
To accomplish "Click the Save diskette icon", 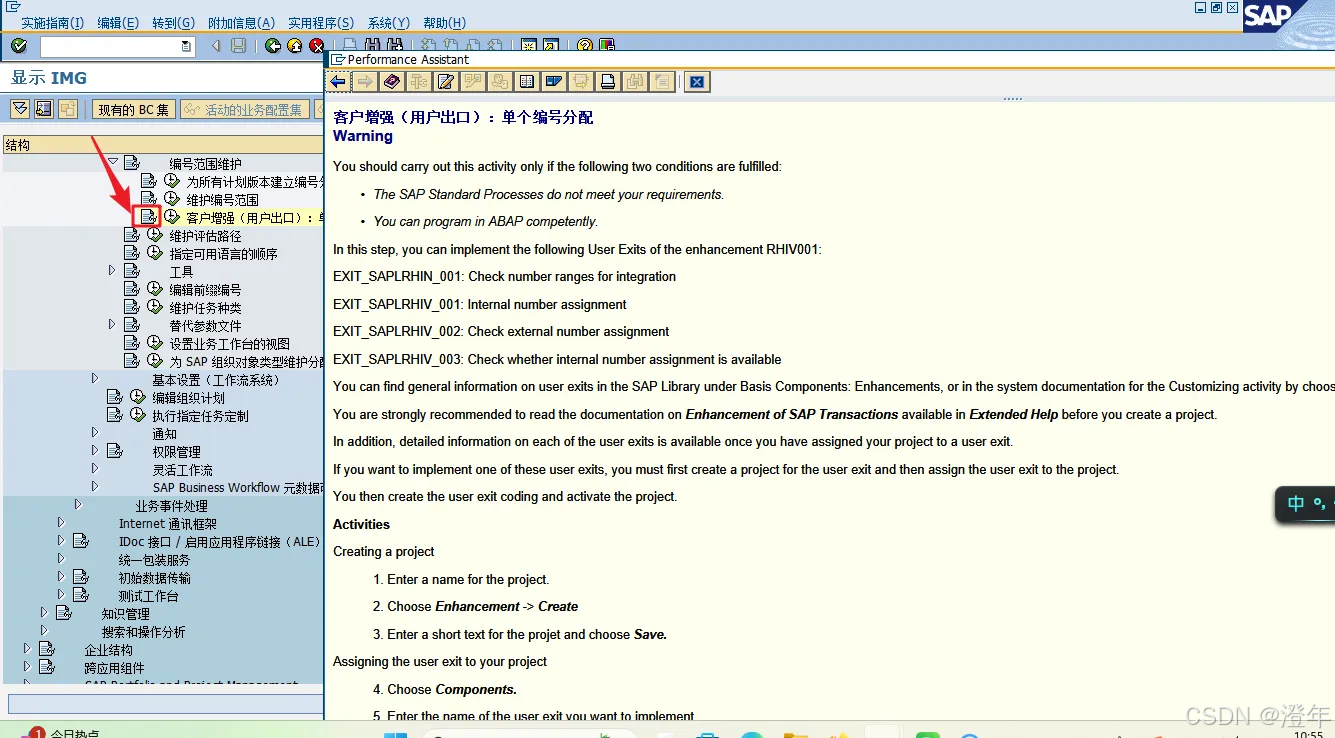I will [x=238, y=46].
